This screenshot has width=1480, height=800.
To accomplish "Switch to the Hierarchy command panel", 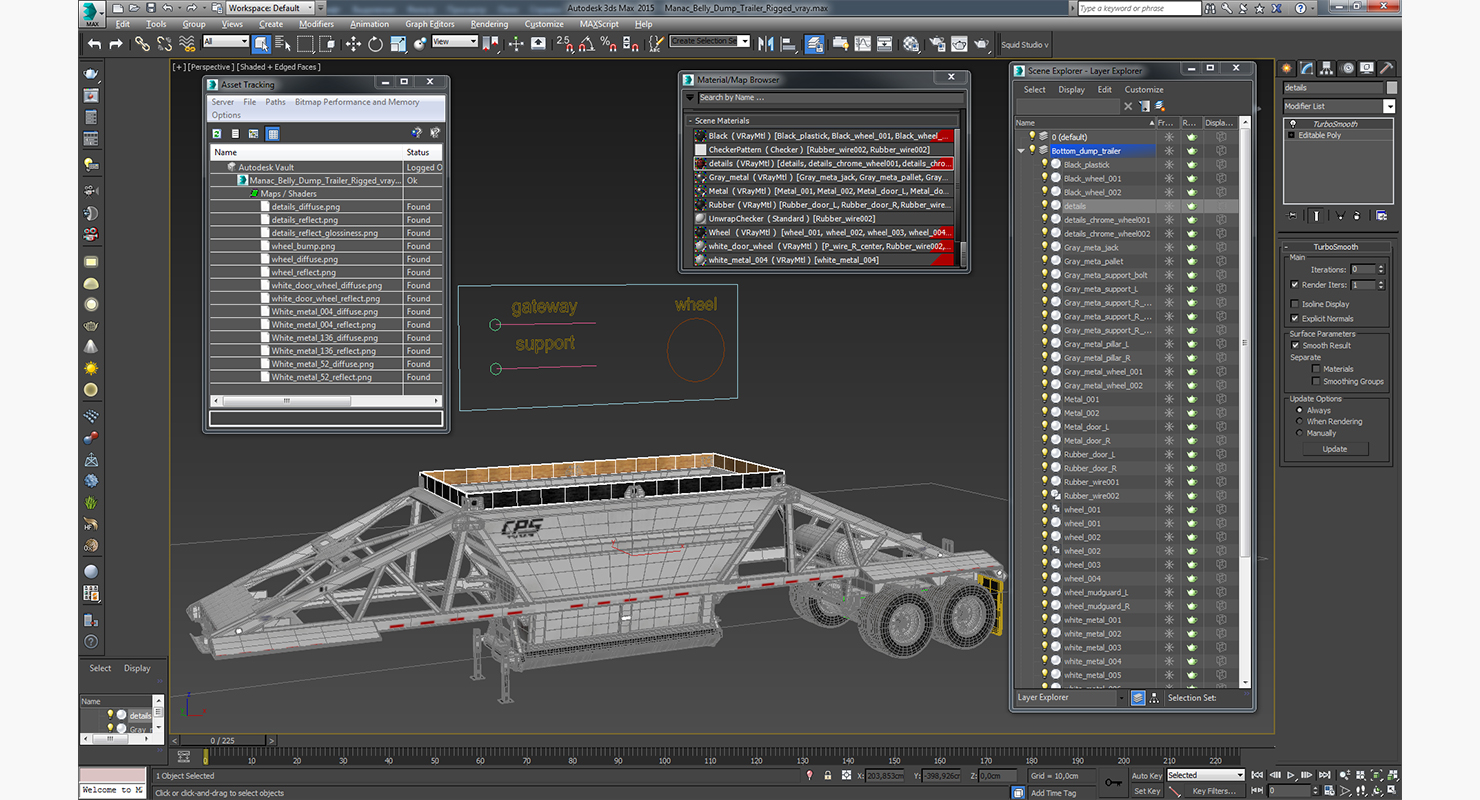I will [1328, 68].
